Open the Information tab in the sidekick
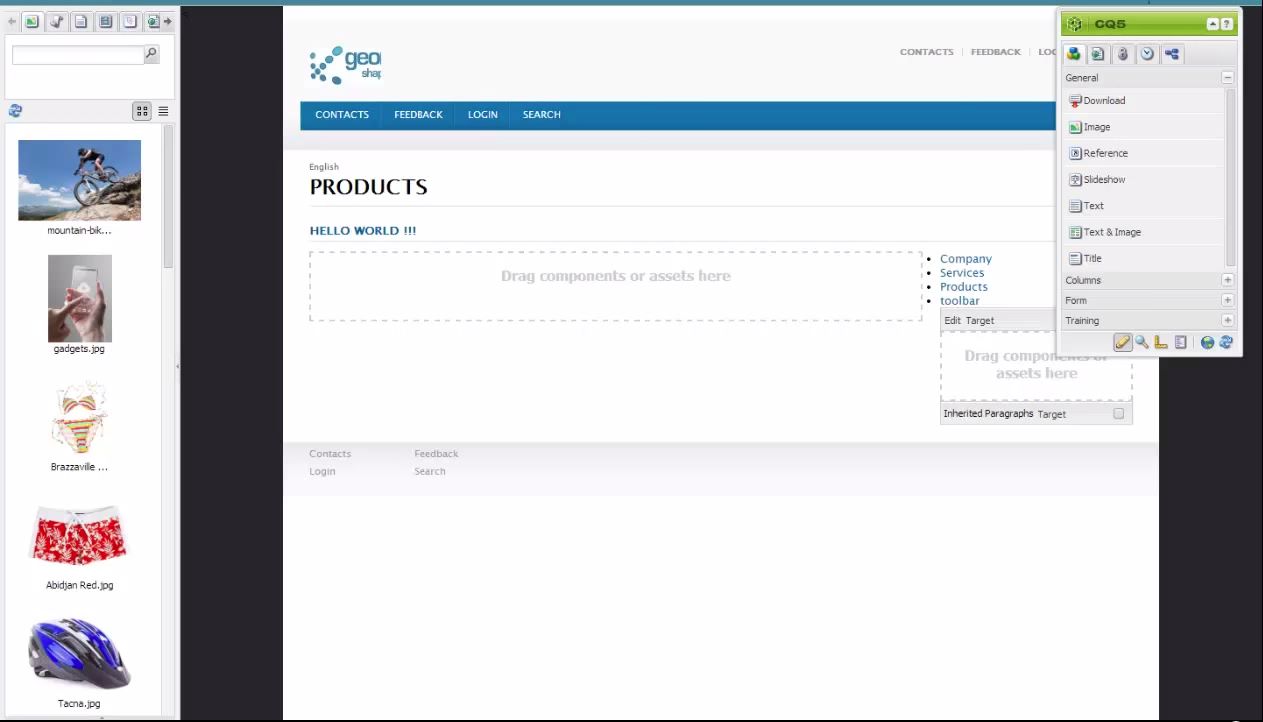The image size is (1263, 722). tap(1122, 53)
